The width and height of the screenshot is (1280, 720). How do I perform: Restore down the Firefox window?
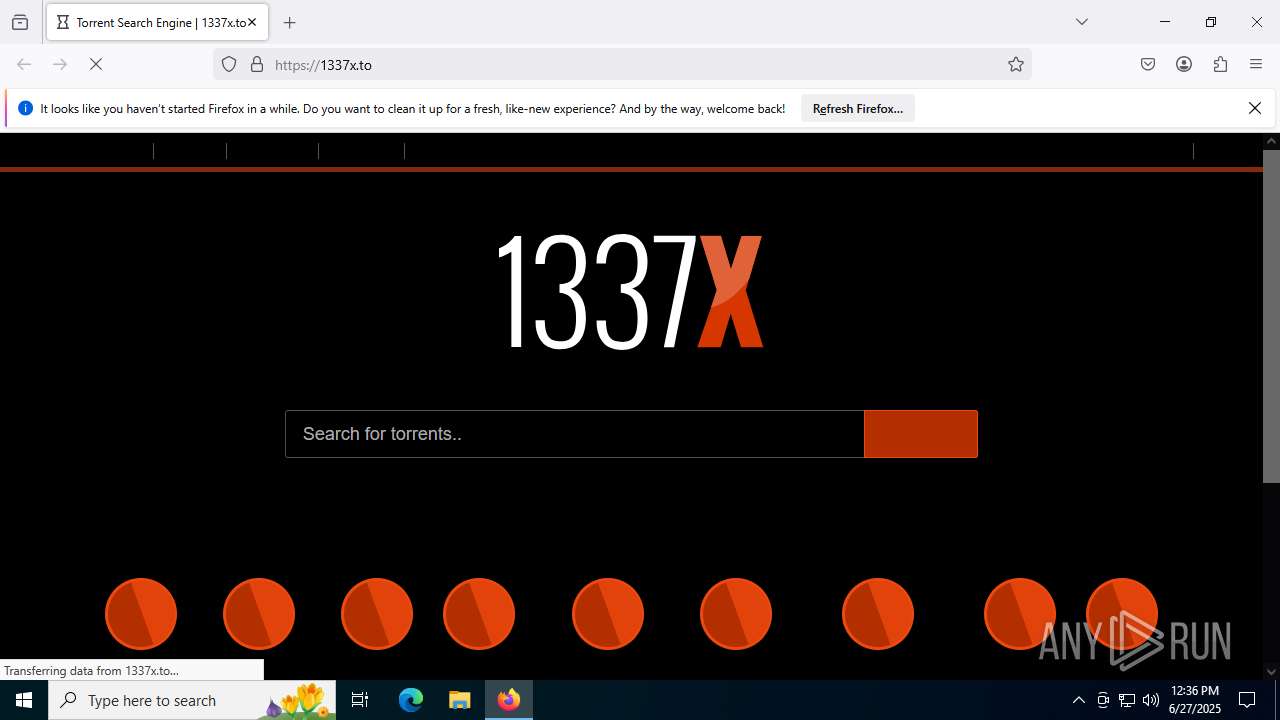click(x=1210, y=22)
